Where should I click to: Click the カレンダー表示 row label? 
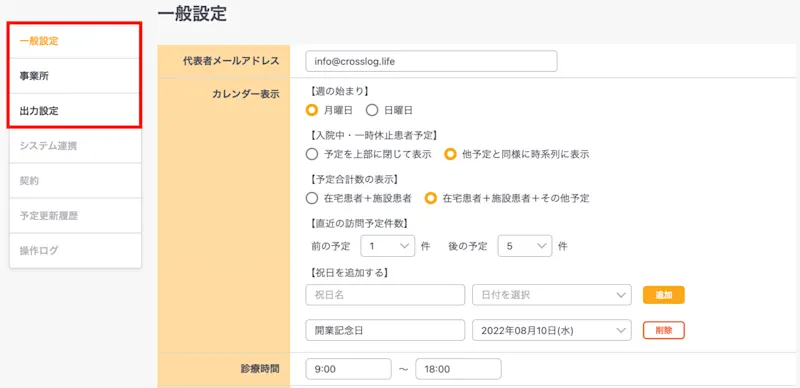(x=245, y=94)
